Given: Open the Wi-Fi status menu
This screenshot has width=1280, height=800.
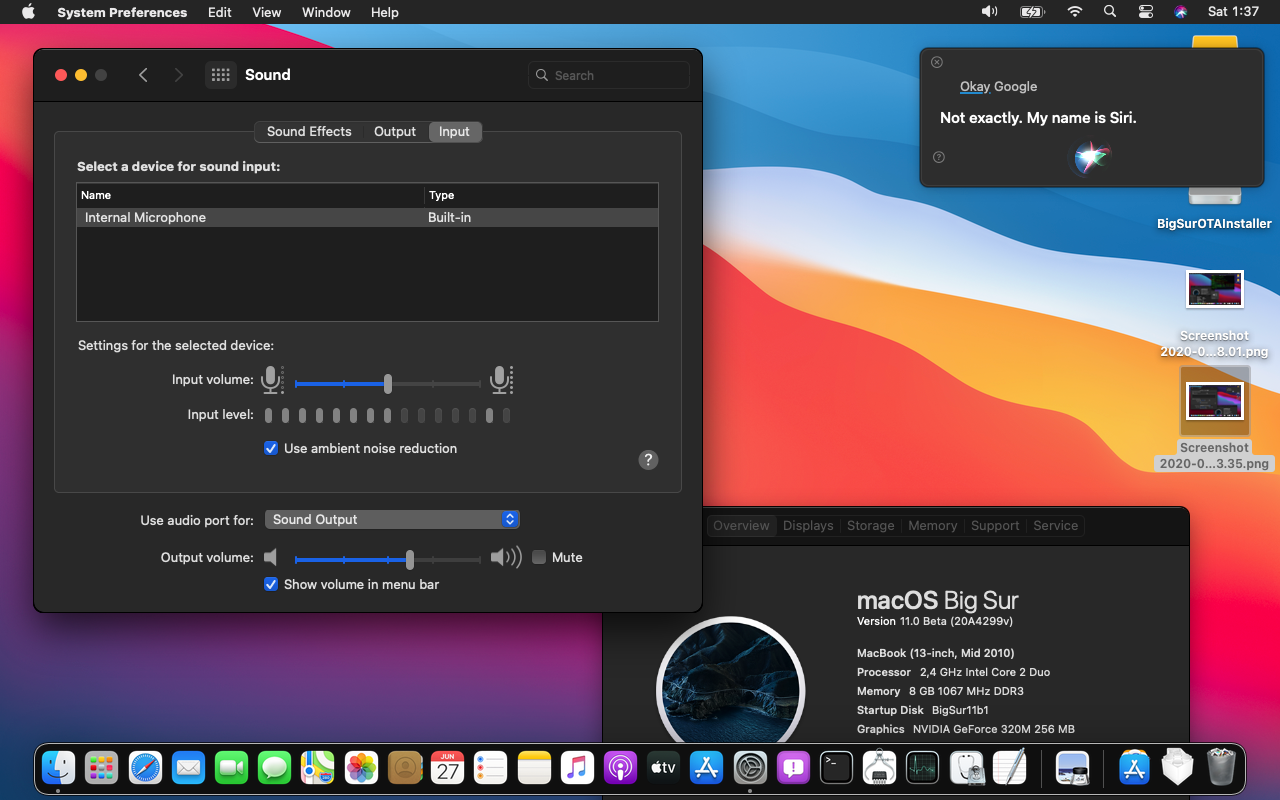Looking at the screenshot, I should [1075, 12].
